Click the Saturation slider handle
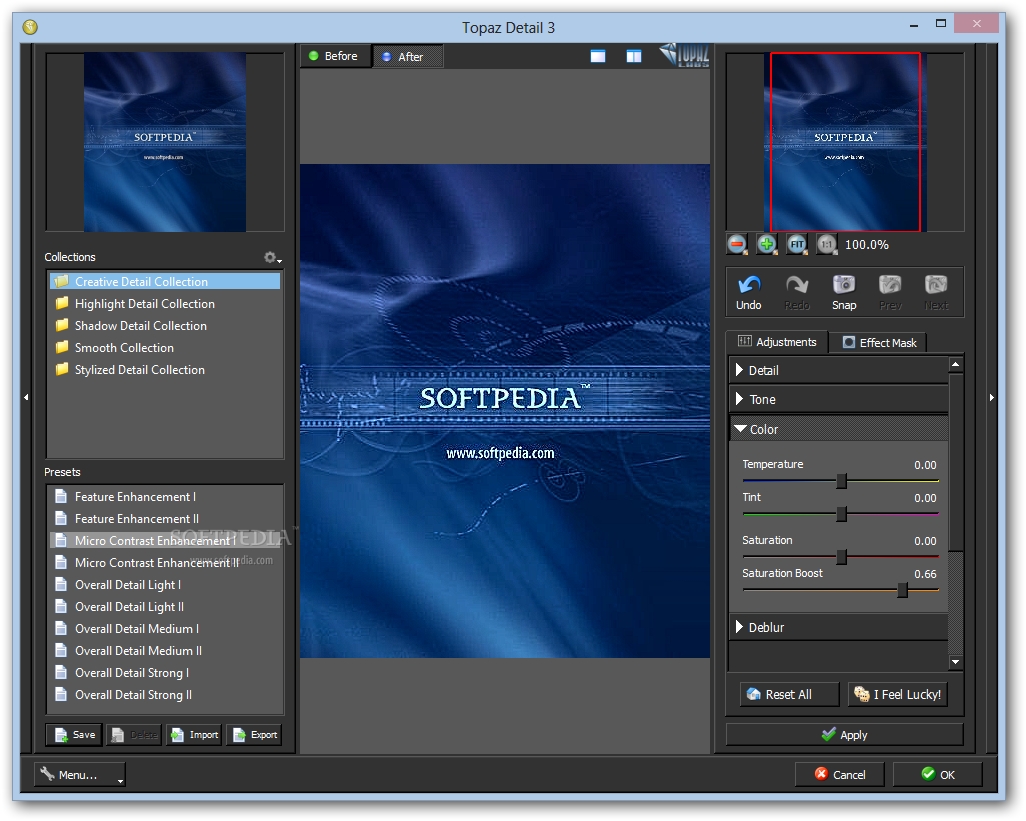The image size is (1026, 821). (x=842, y=557)
